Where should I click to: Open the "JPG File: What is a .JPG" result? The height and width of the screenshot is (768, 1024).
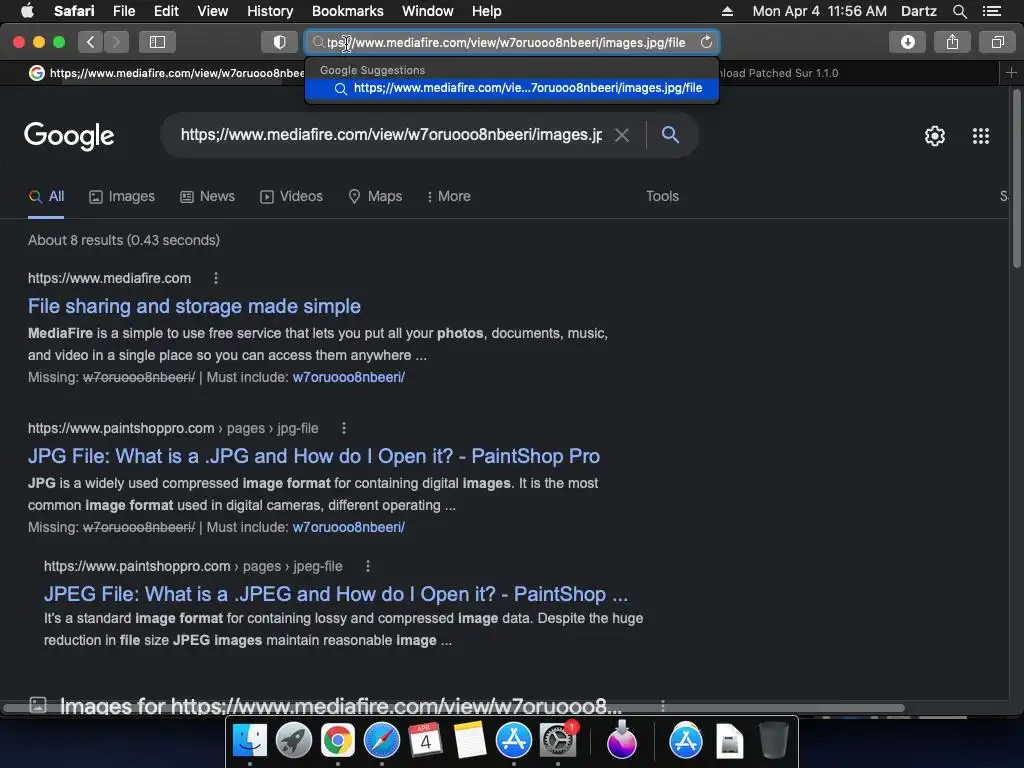(x=313, y=456)
